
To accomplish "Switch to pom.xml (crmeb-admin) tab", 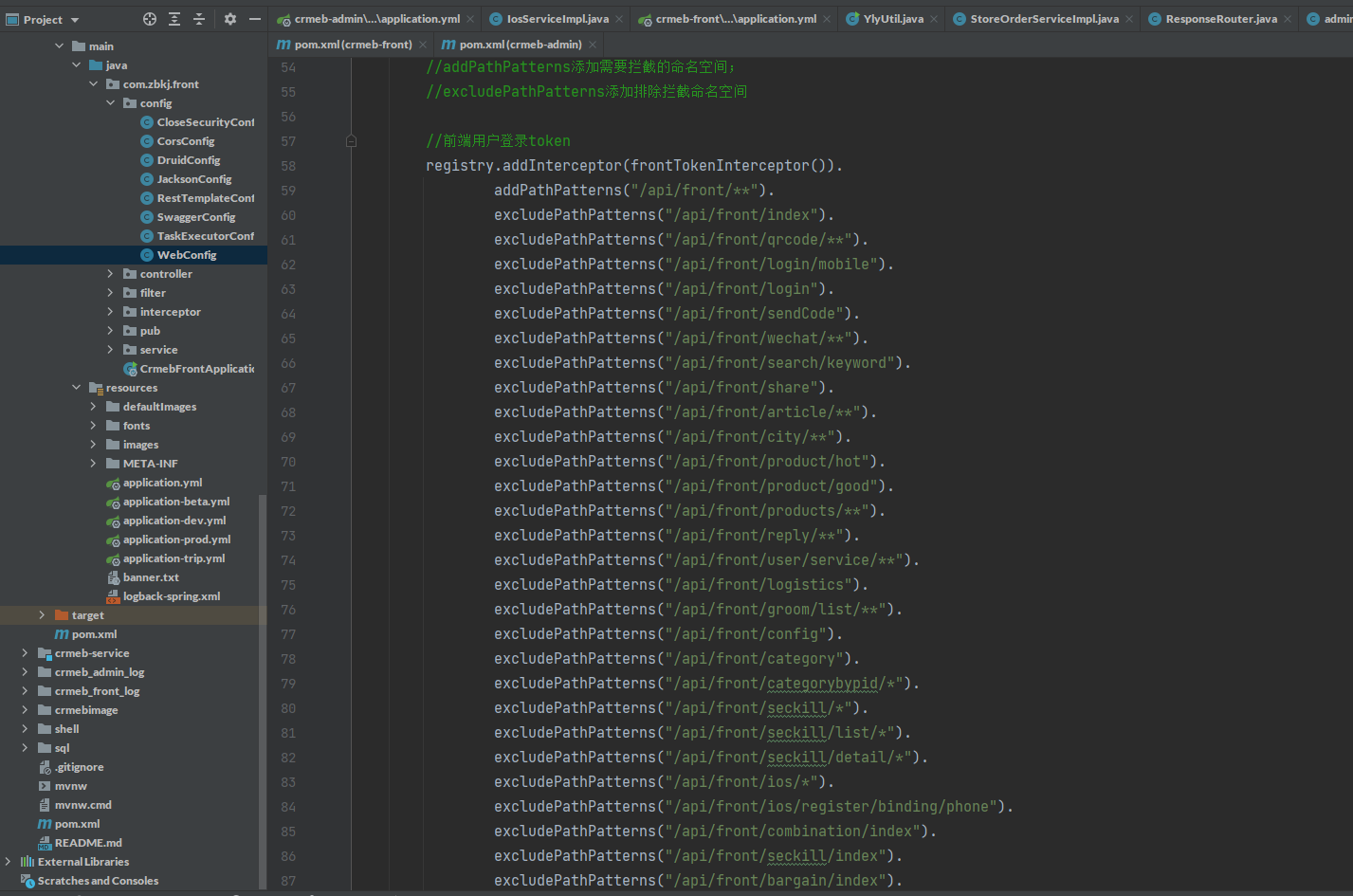I will pos(521,45).
